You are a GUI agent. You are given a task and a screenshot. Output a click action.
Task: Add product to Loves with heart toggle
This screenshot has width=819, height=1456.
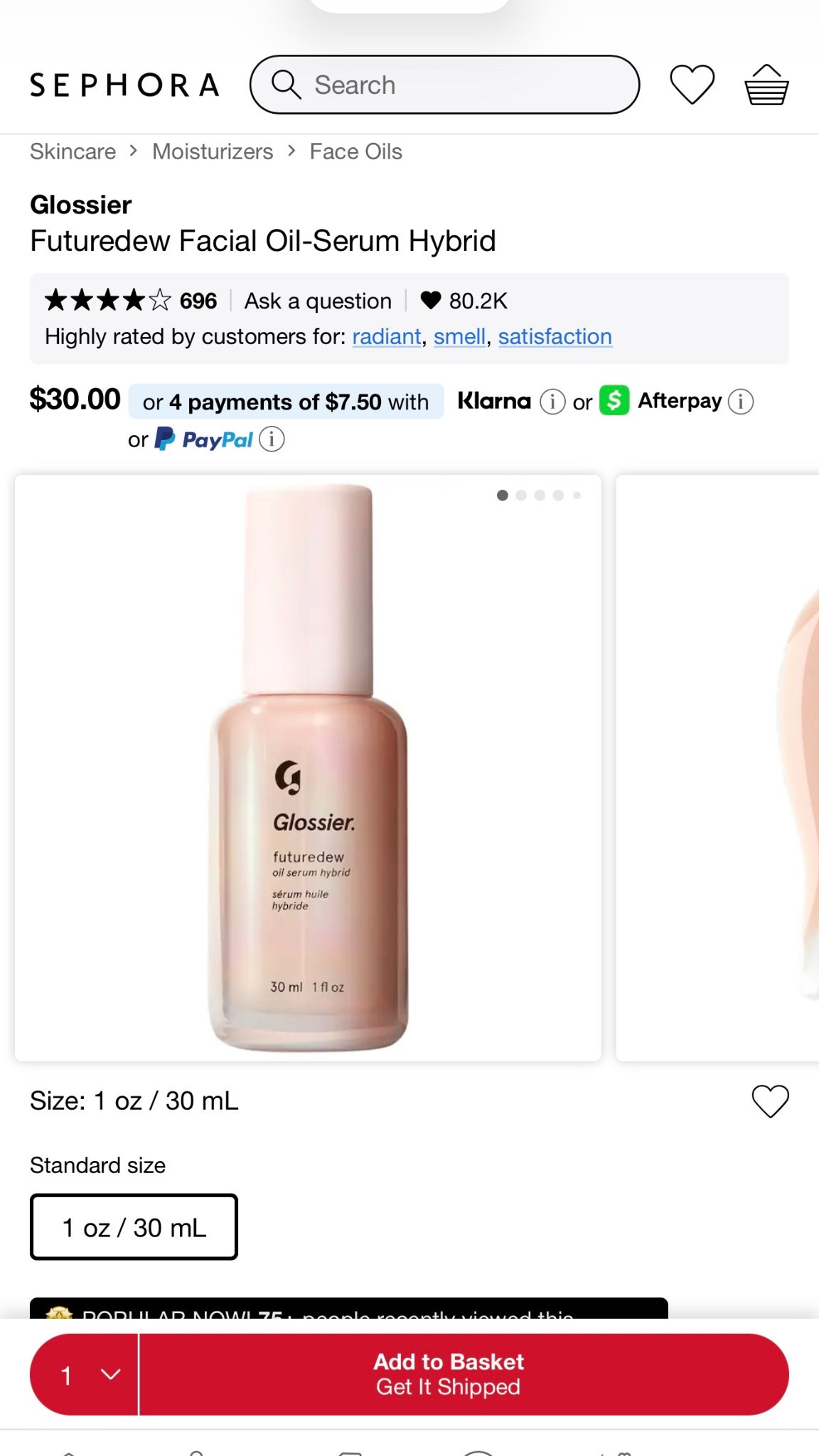coord(770,1101)
